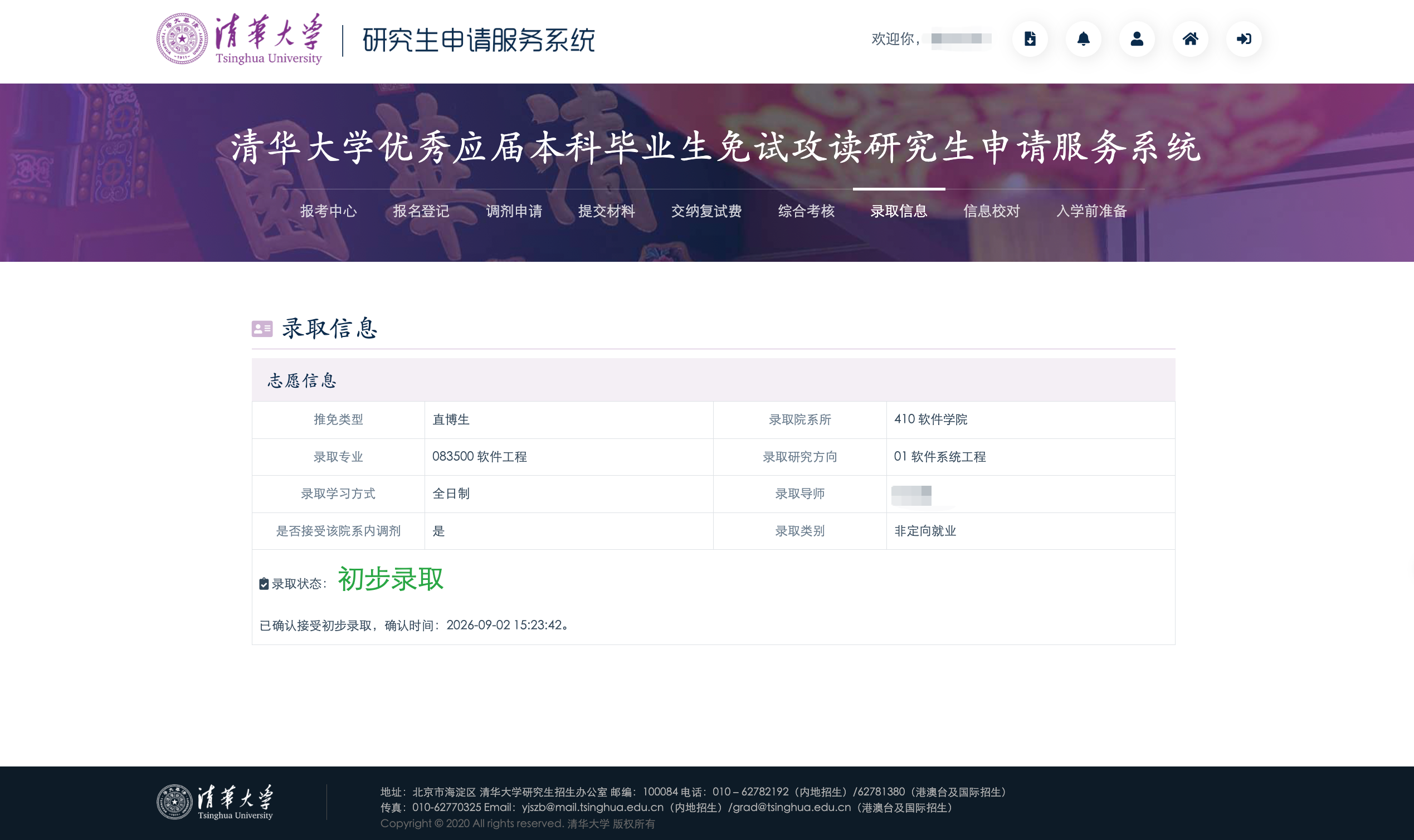Click the 录取类别 label cell
Viewport: 1414px width, 840px height.
tap(800, 531)
